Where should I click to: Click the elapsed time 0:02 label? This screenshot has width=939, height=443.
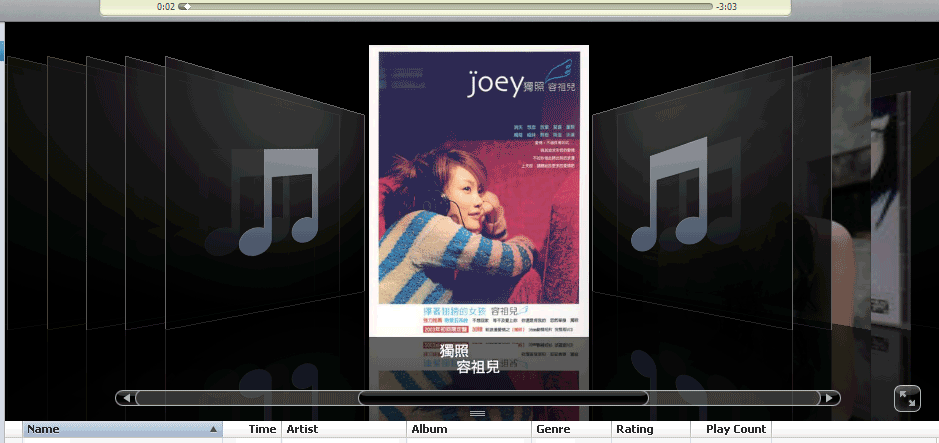coord(166,7)
